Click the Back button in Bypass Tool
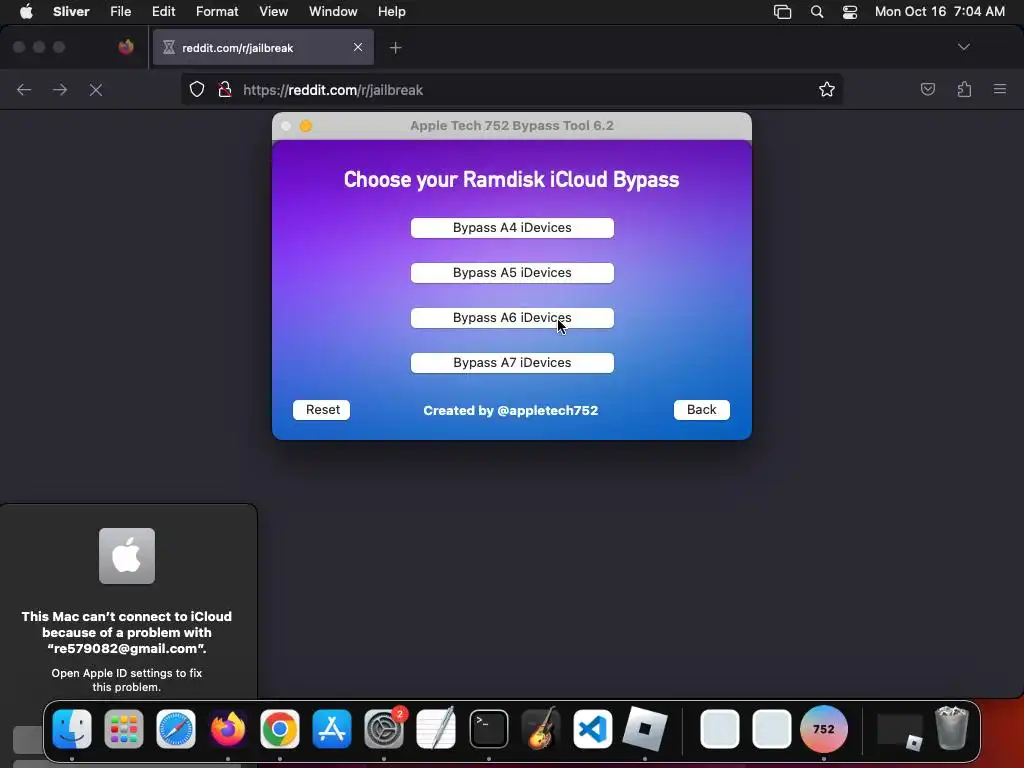This screenshot has height=768, width=1024. click(701, 410)
